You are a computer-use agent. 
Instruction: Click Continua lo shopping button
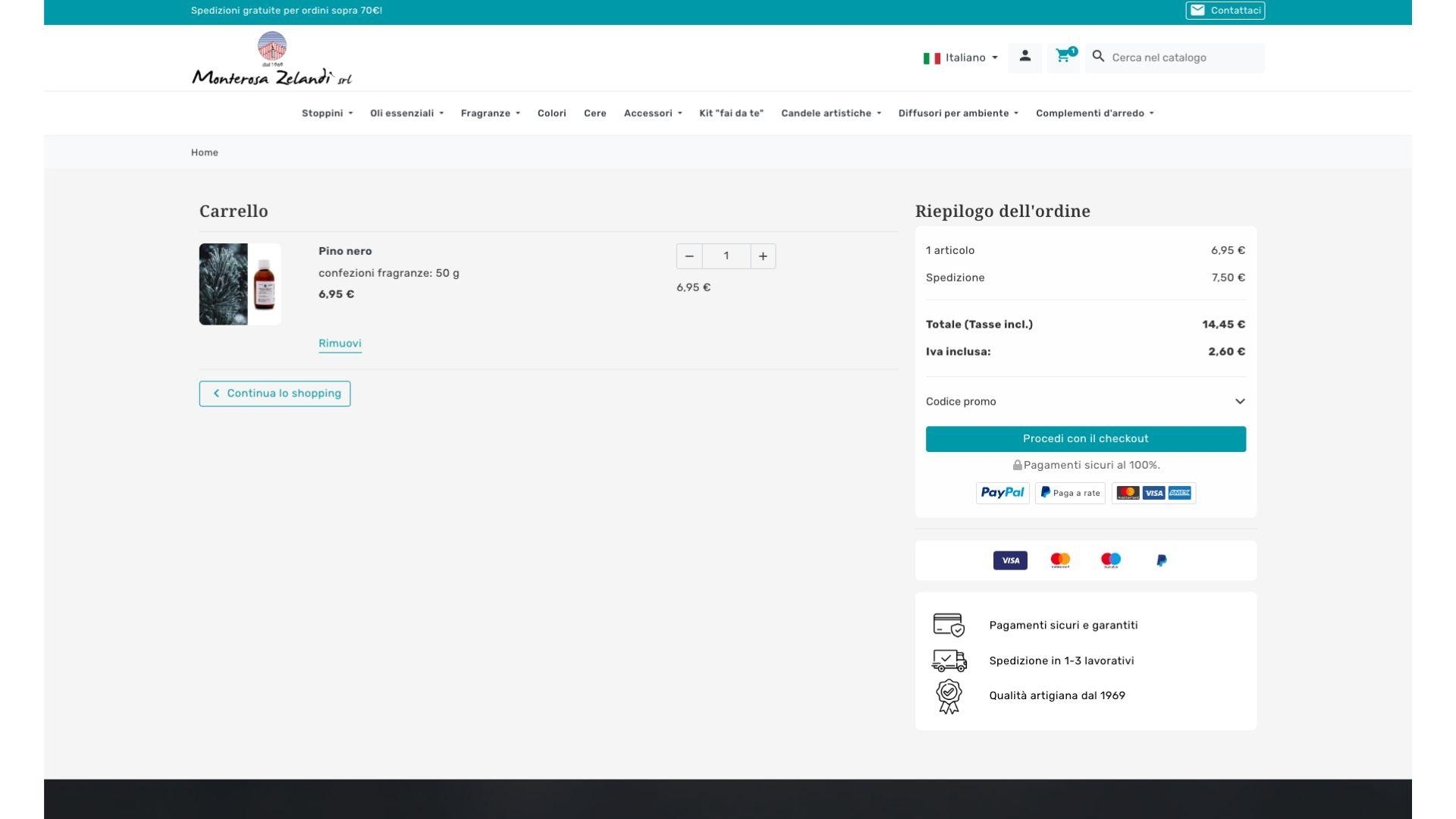pyautogui.click(x=275, y=394)
